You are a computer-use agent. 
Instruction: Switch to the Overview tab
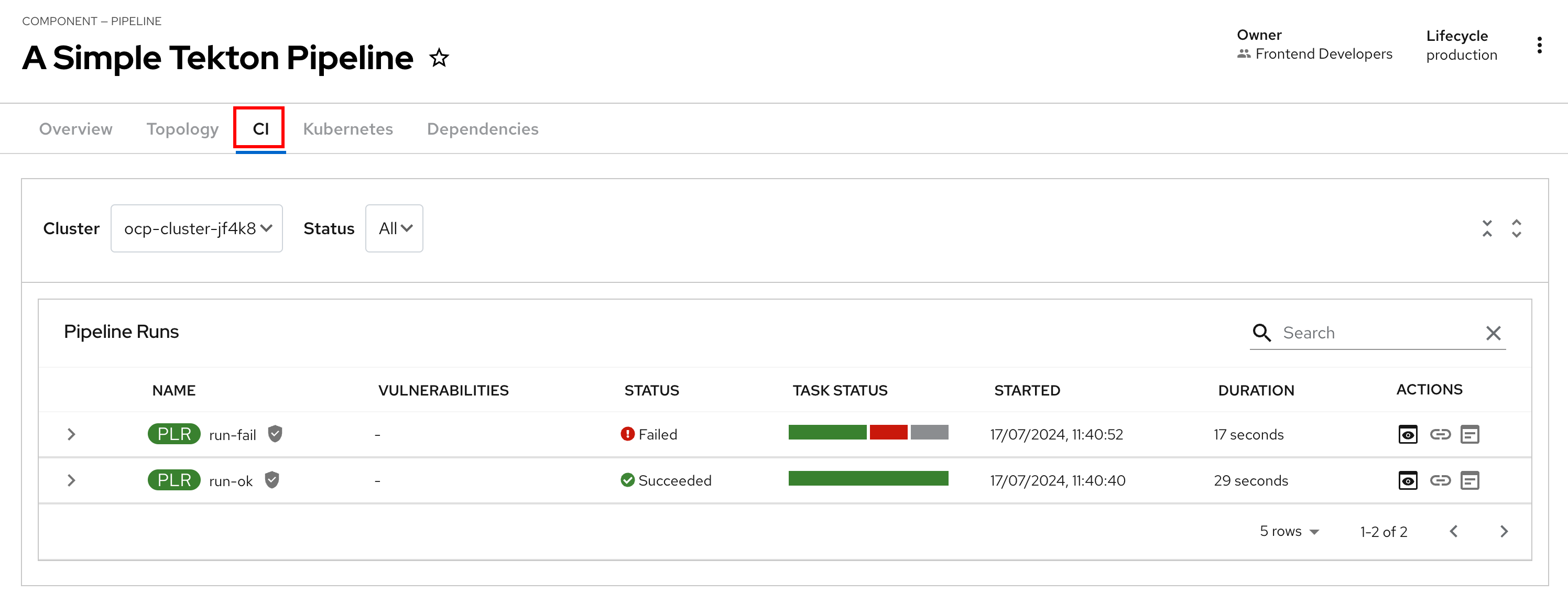pyautogui.click(x=75, y=129)
